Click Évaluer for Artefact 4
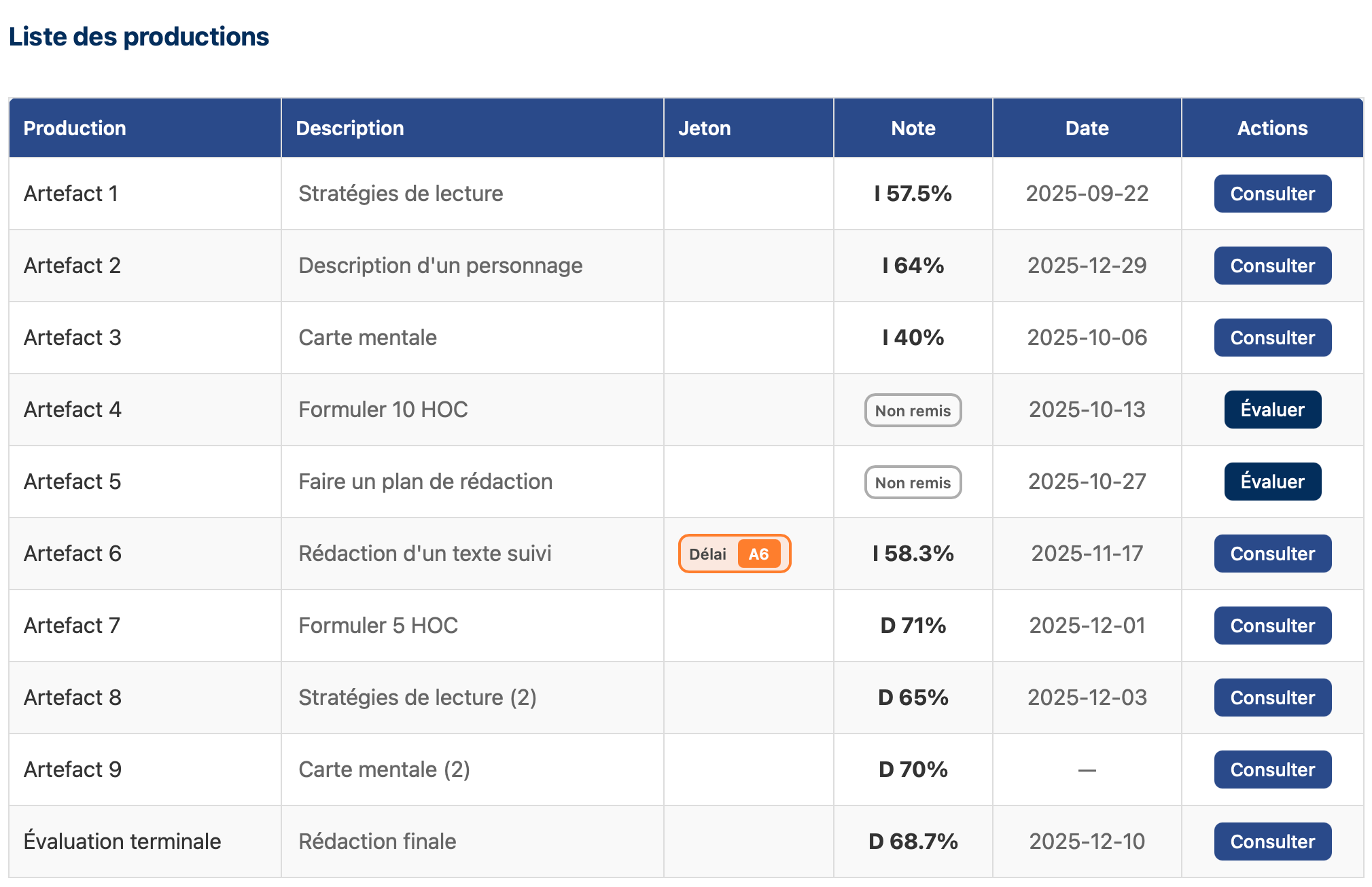 pyautogui.click(x=1271, y=410)
